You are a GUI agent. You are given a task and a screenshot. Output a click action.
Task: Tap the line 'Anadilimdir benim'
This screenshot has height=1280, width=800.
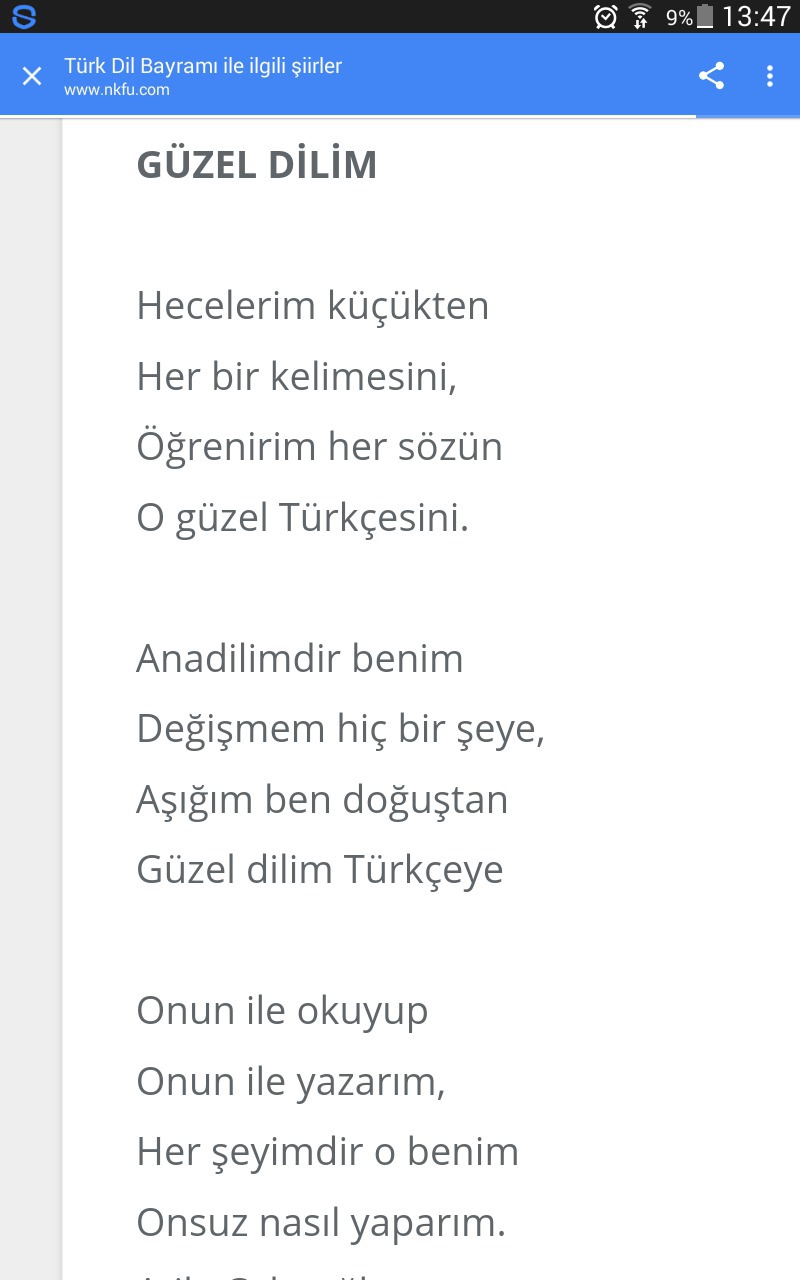300,658
